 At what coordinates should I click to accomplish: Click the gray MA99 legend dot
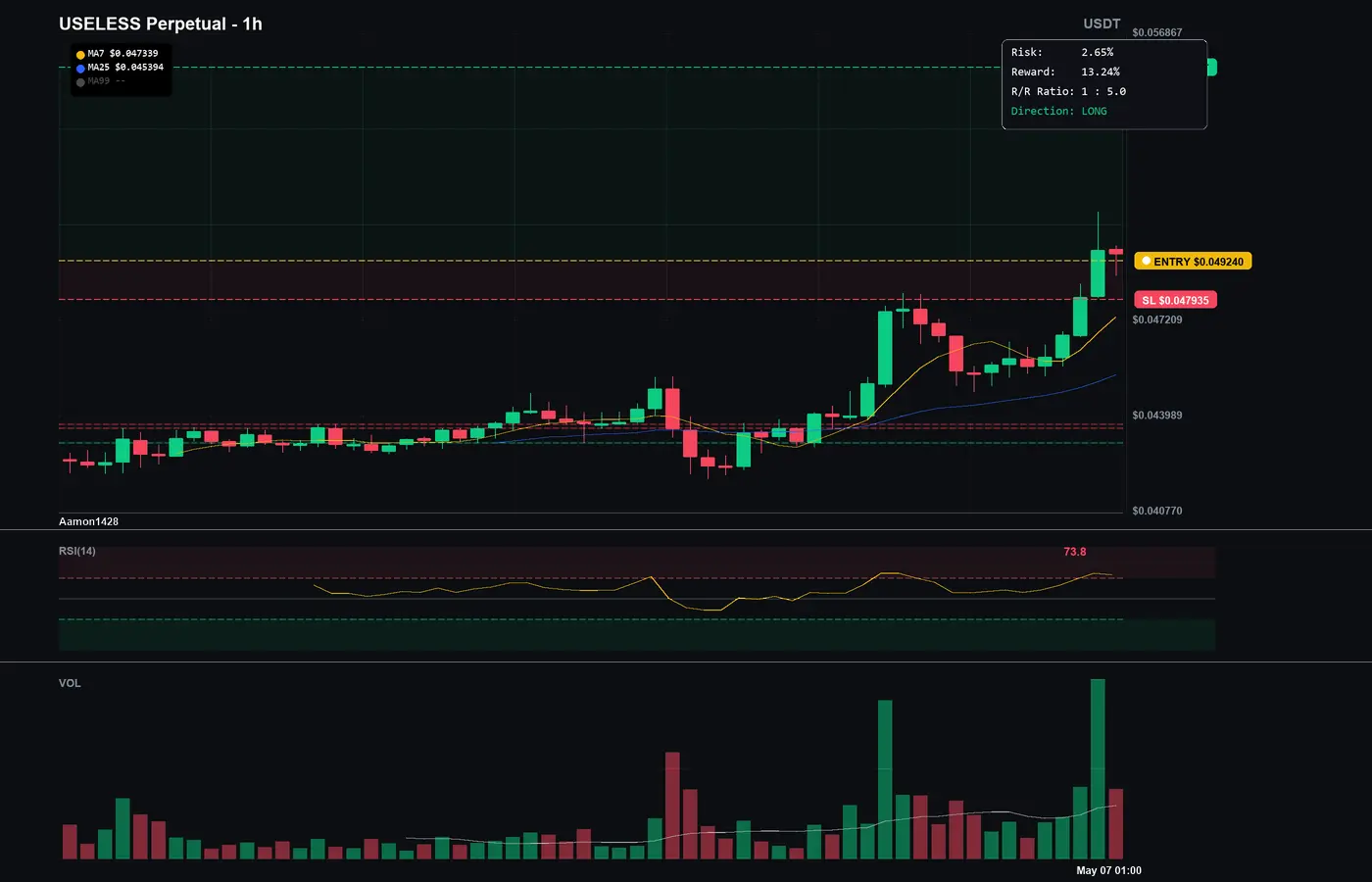click(x=80, y=82)
